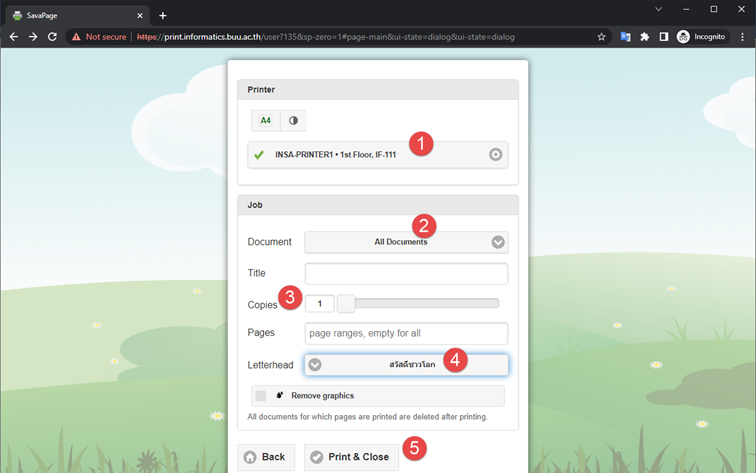Go back using the Back button
Image resolution: width=756 pixels, height=473 pixels.
(266, 457)
